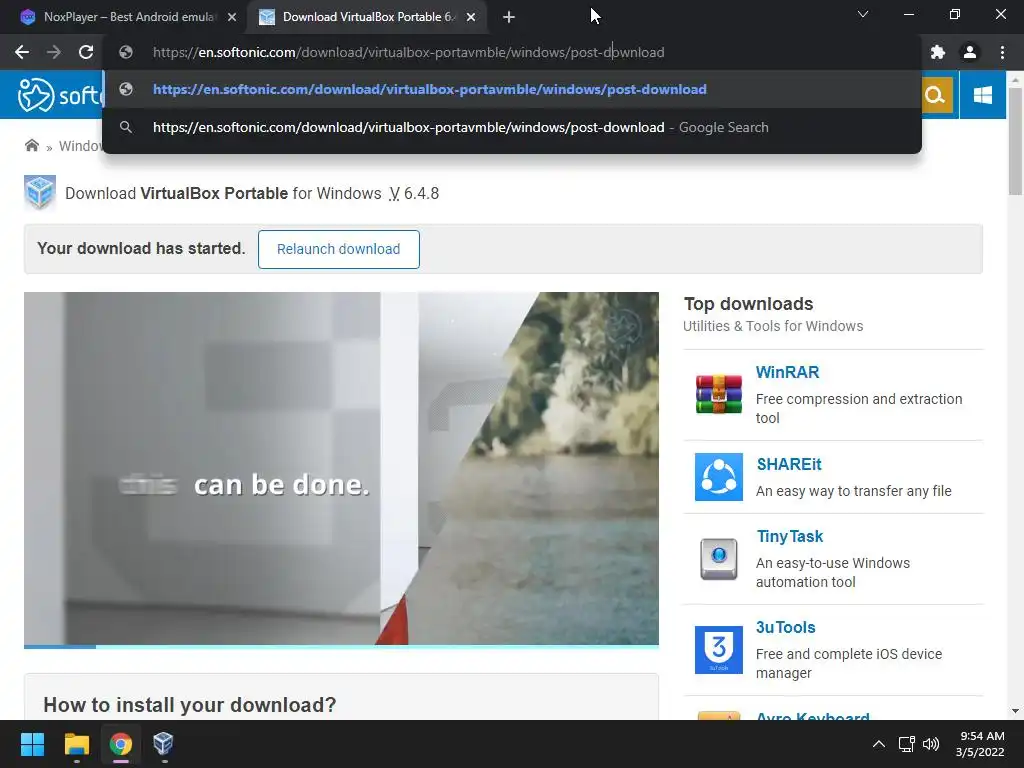
Task: Click the version V 6.4.8 text
Action: (x=414, y=193)
